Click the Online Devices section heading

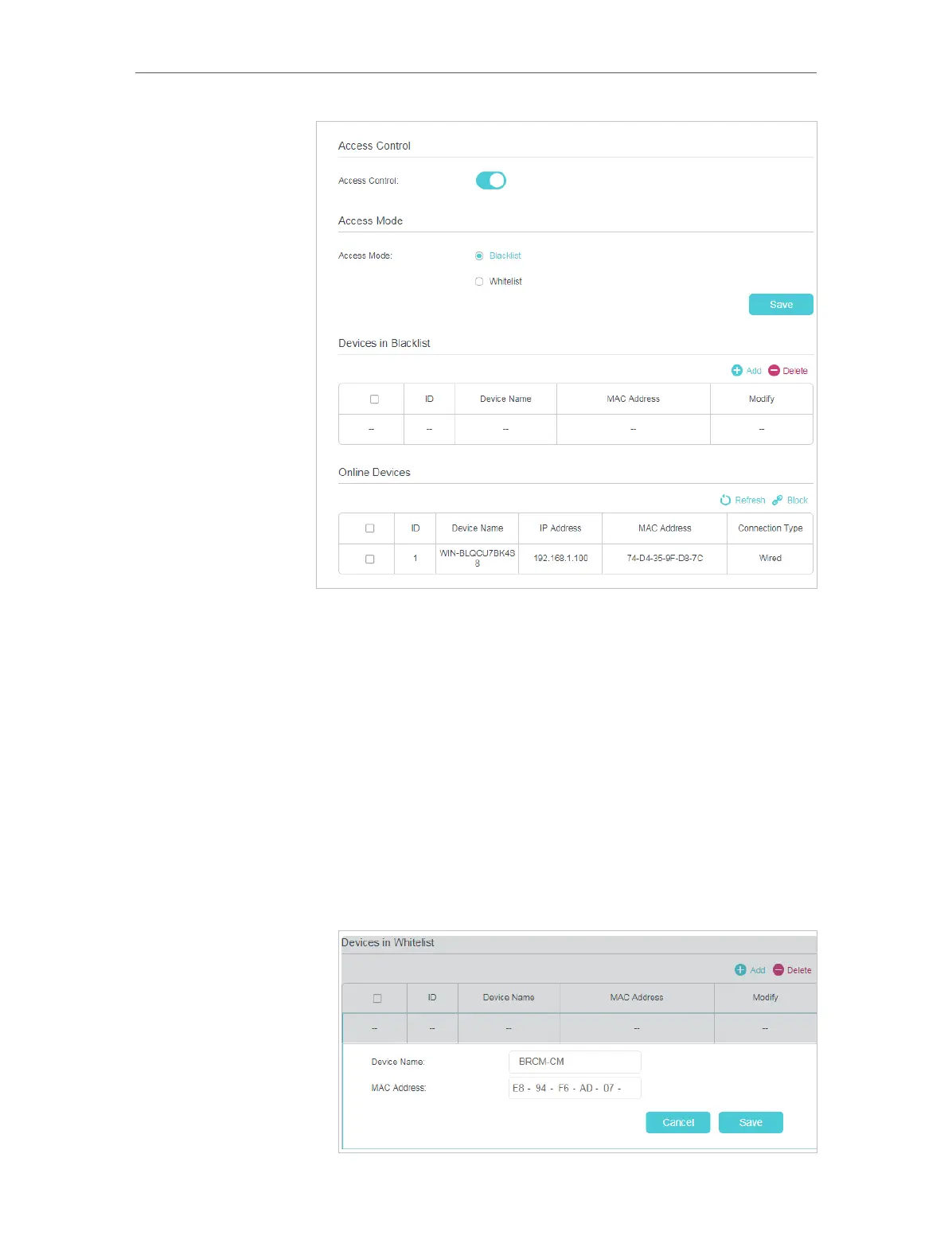click(374, 473)
